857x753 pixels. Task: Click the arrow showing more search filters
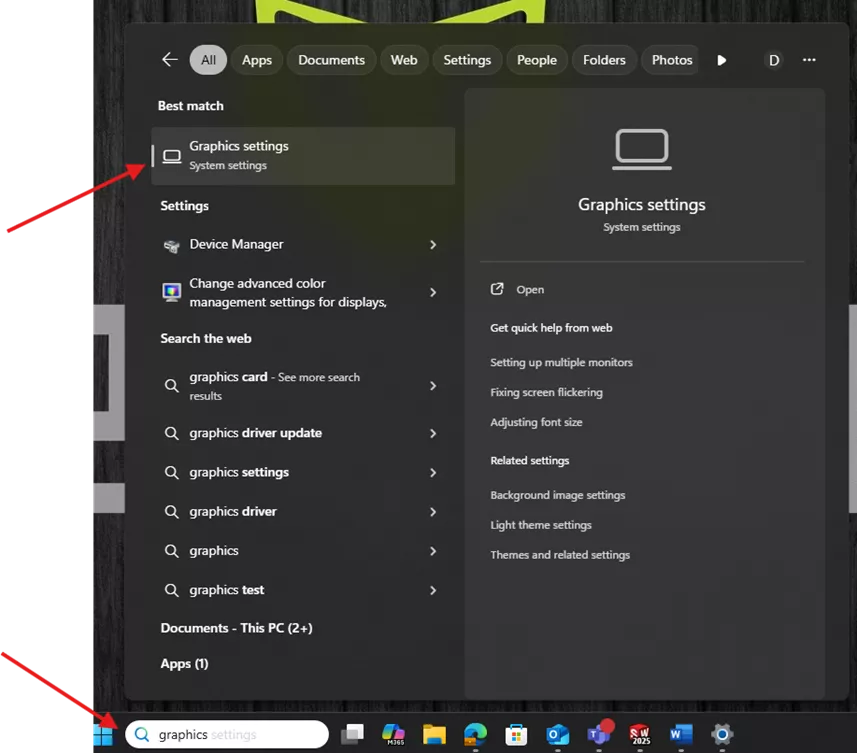[x=722, y=59]
